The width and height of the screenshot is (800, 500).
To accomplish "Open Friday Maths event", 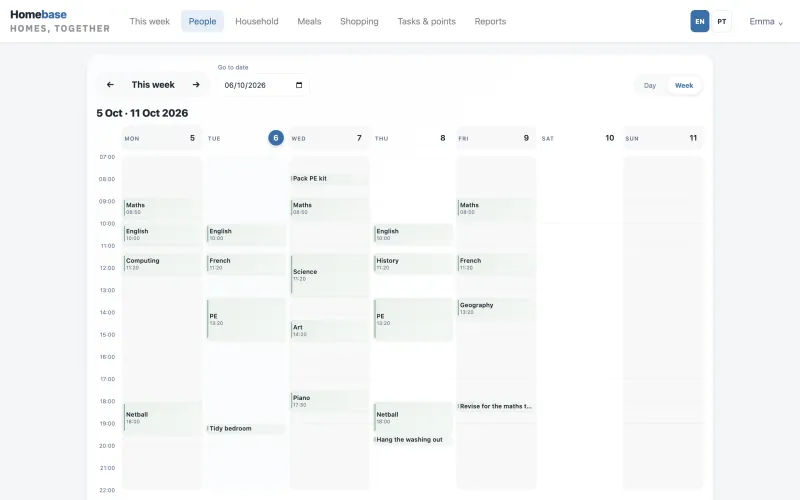I will click(496, 208).
